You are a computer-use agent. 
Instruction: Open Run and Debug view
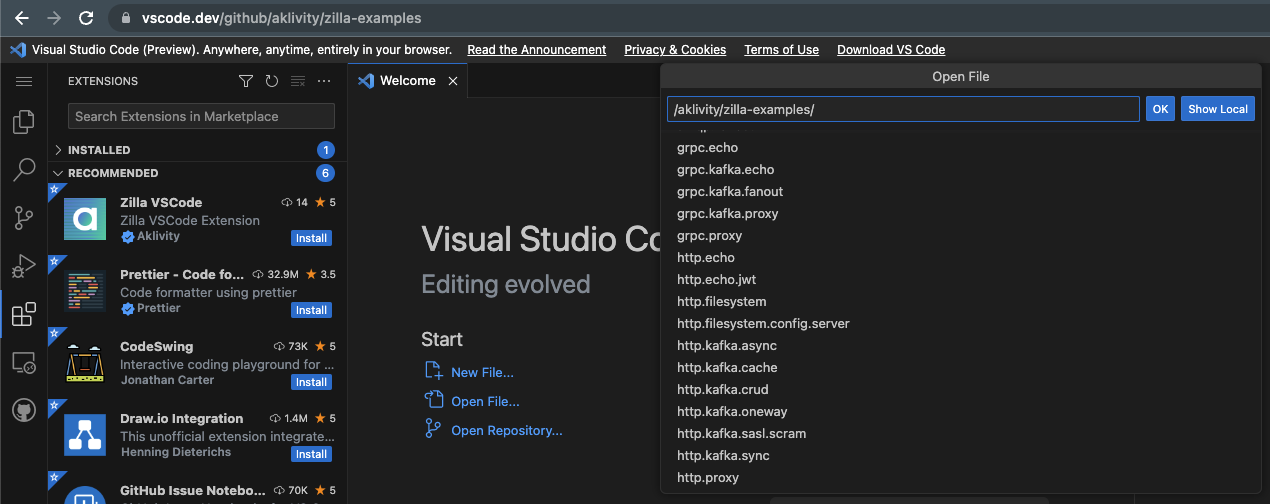click(x=24, y=266)
